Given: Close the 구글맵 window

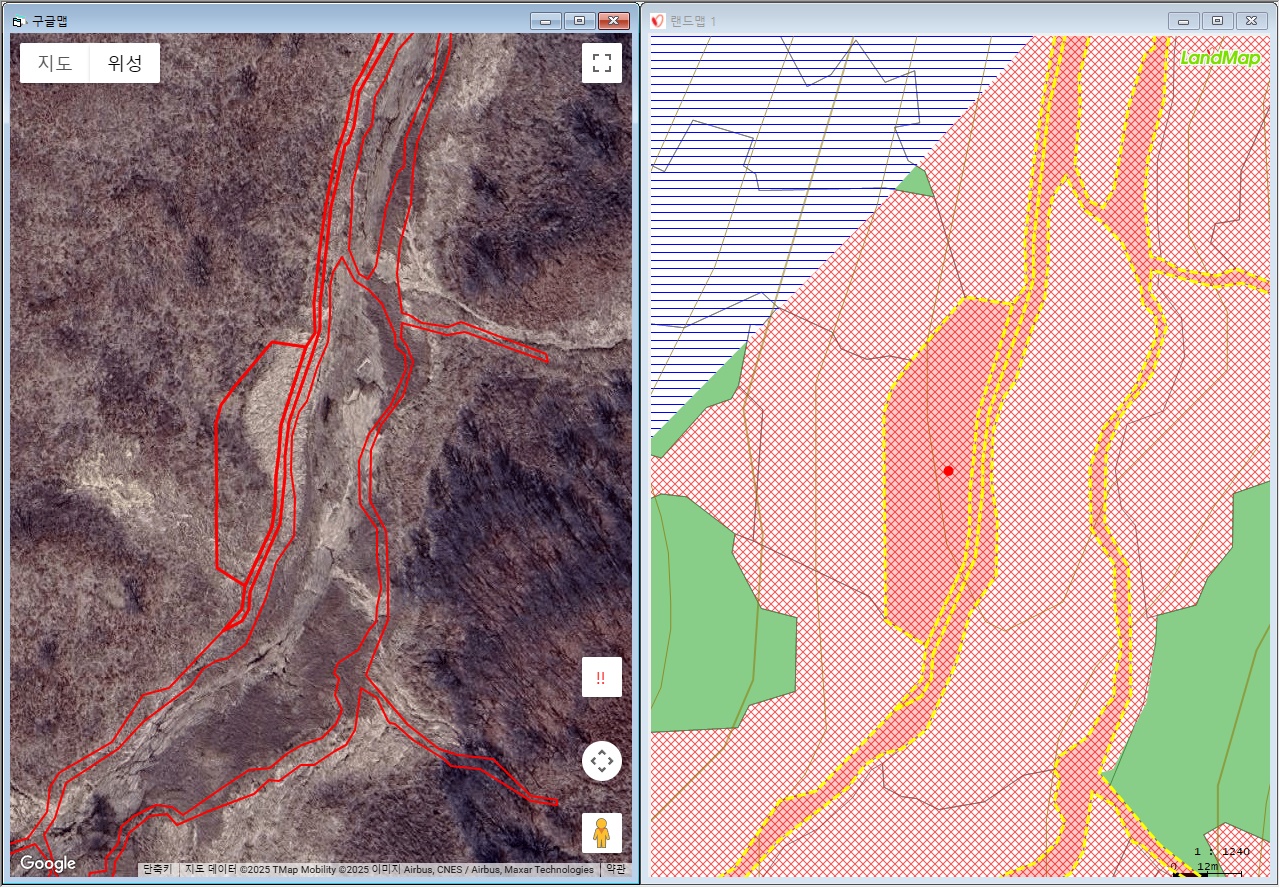Looking at the screenshot, I should (x=612, y=20).
